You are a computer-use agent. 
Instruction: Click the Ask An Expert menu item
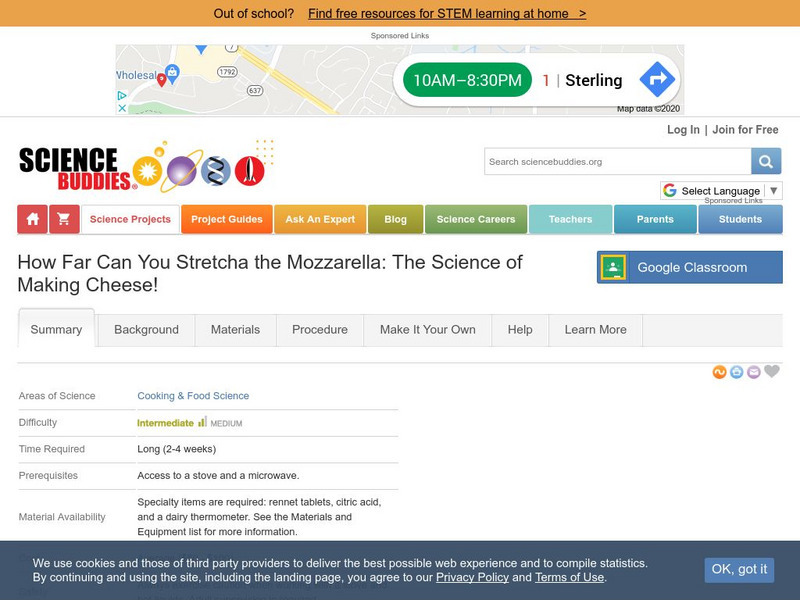point(320,219)
